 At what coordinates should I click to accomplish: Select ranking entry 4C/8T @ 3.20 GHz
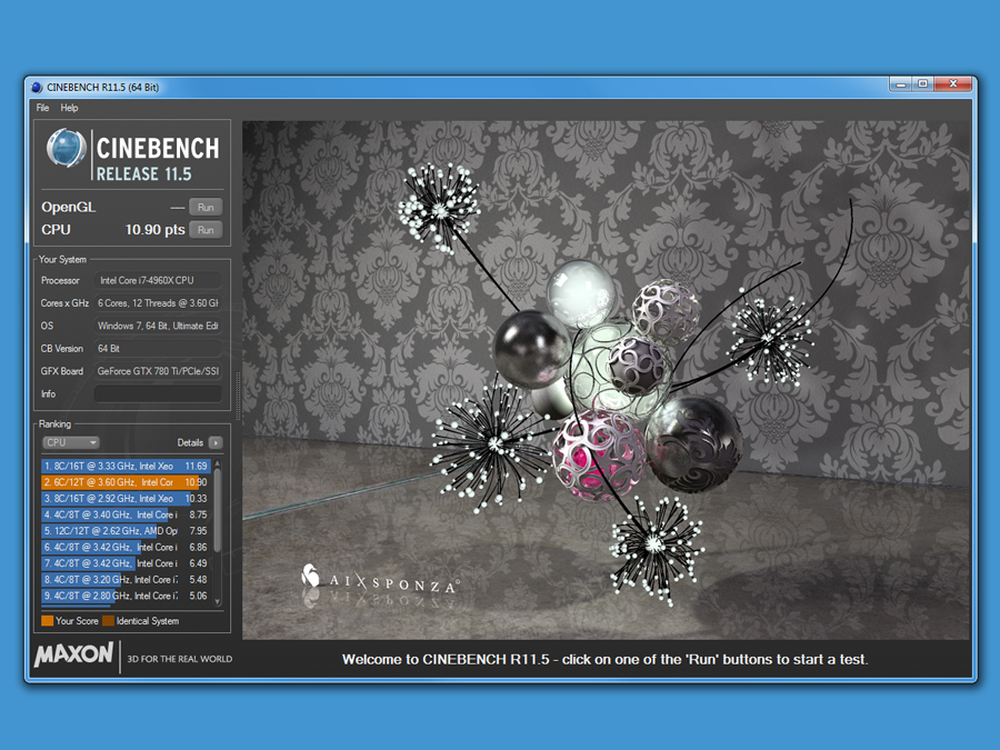[x=126, y=580]
